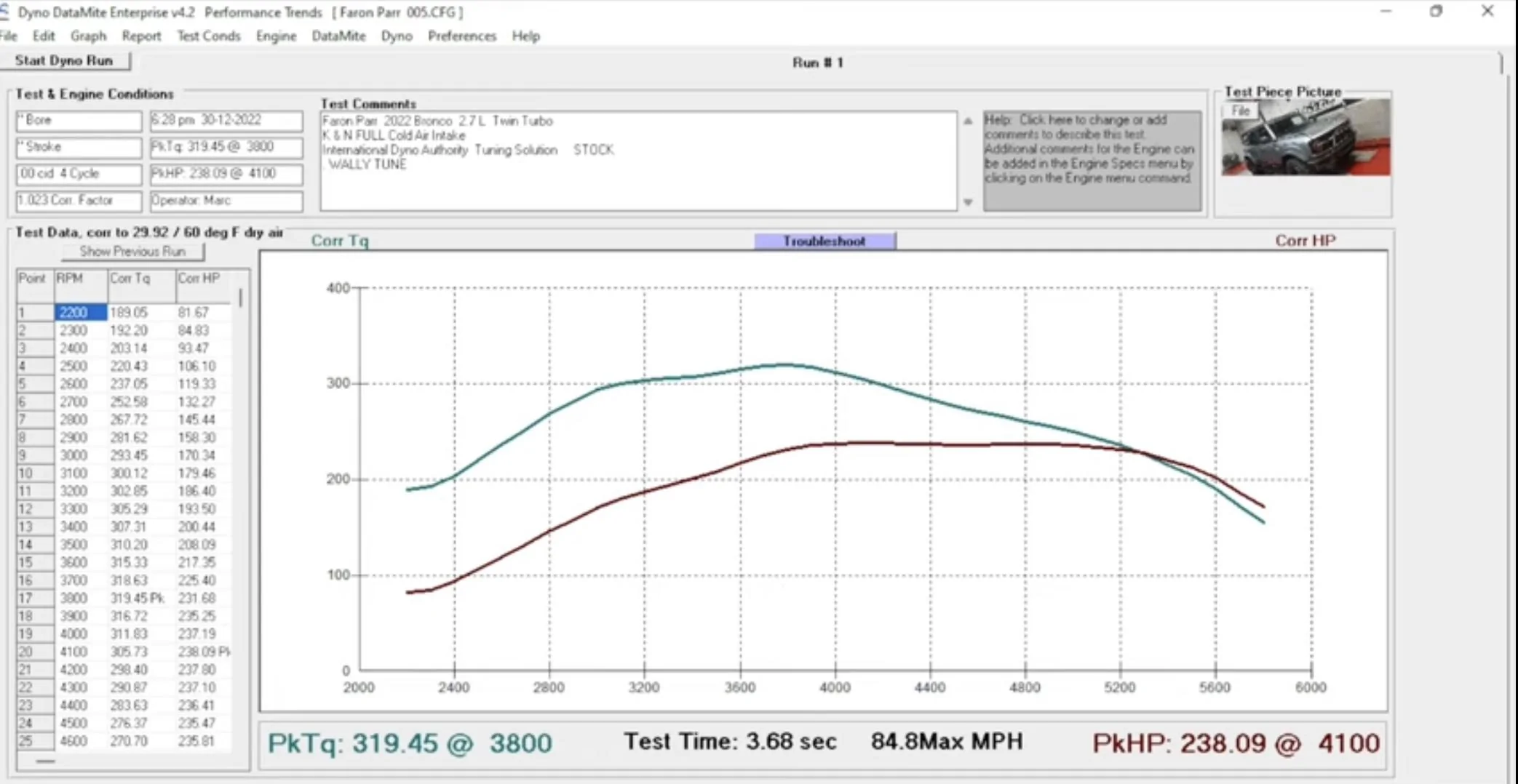Select the 4100 RPM cell
Image resolution: width=1518 pixels, height=784 pixels.
click(x=81, y=652)
